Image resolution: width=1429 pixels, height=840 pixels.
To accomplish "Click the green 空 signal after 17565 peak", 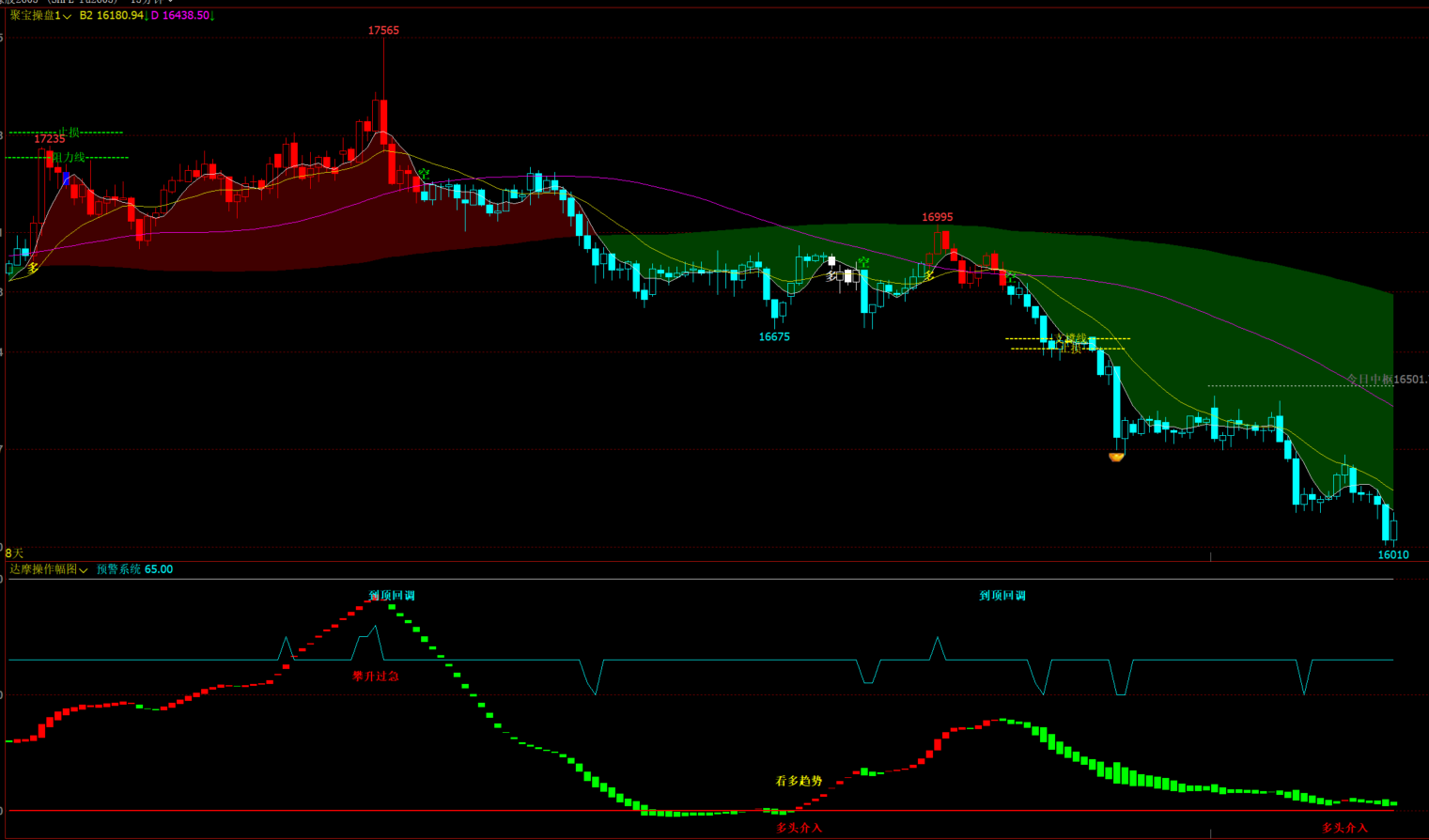I will [x=424, y=175].
